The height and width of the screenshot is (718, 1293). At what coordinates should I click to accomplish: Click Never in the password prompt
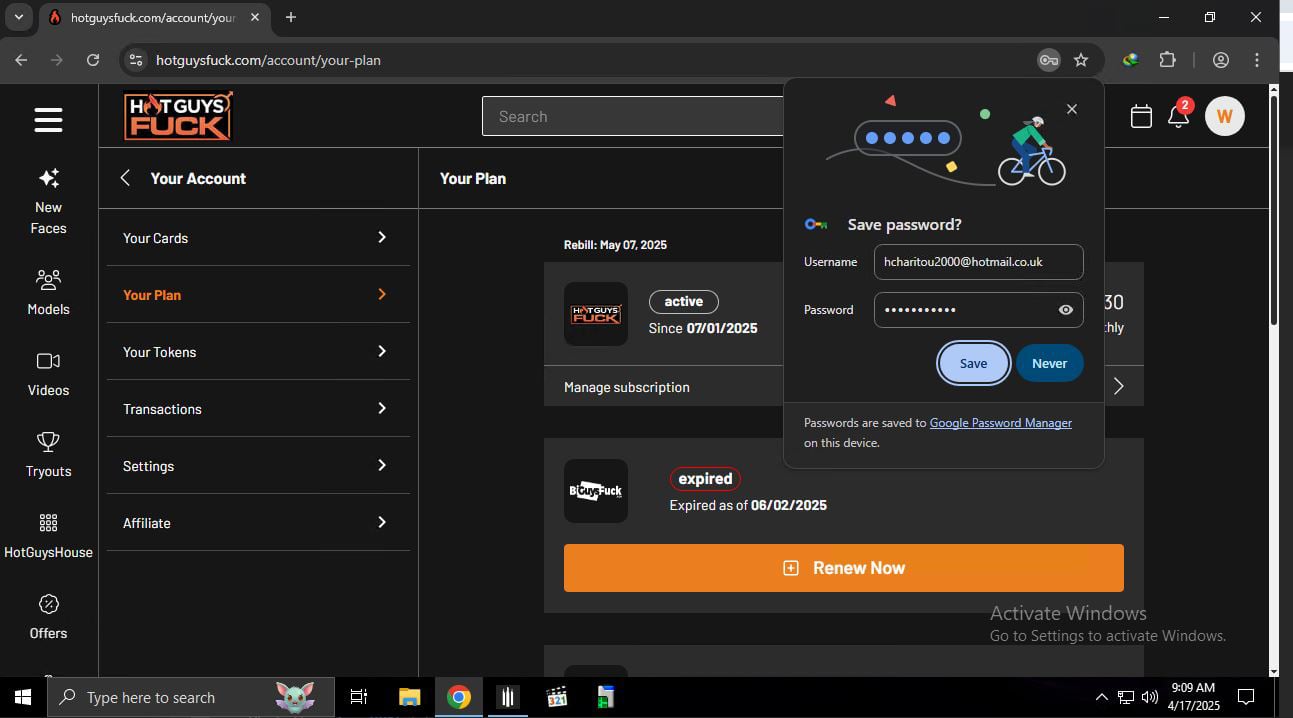click(1049, 363)
